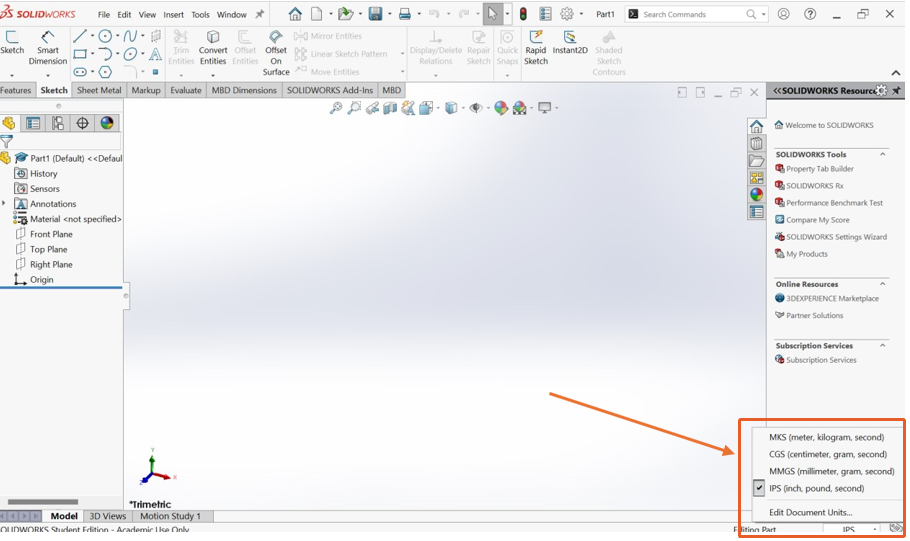Open FeatureManager Design Tree tab

tap(9, 123)
